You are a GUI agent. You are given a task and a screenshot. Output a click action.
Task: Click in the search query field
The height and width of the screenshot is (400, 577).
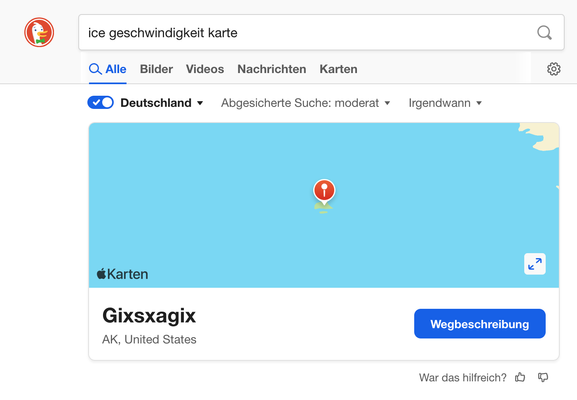(x=309, y=33)
